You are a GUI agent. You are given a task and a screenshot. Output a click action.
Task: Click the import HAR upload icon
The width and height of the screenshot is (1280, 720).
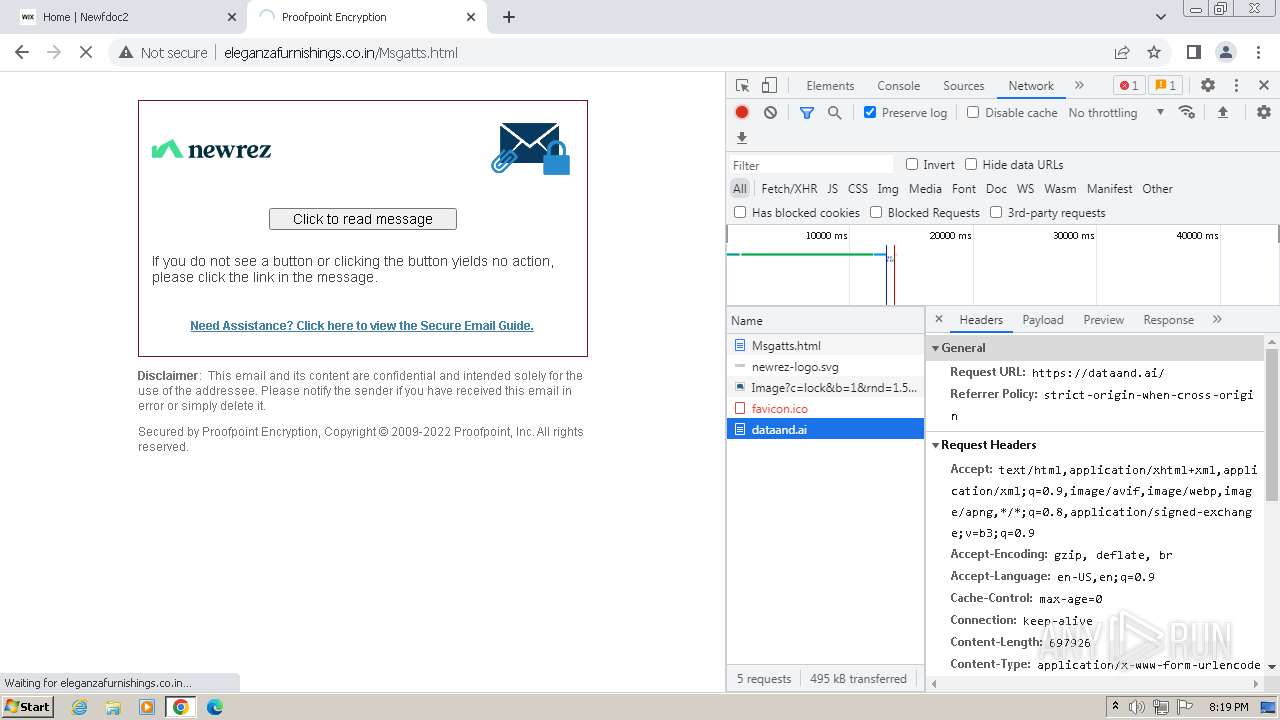point(1222,112)
